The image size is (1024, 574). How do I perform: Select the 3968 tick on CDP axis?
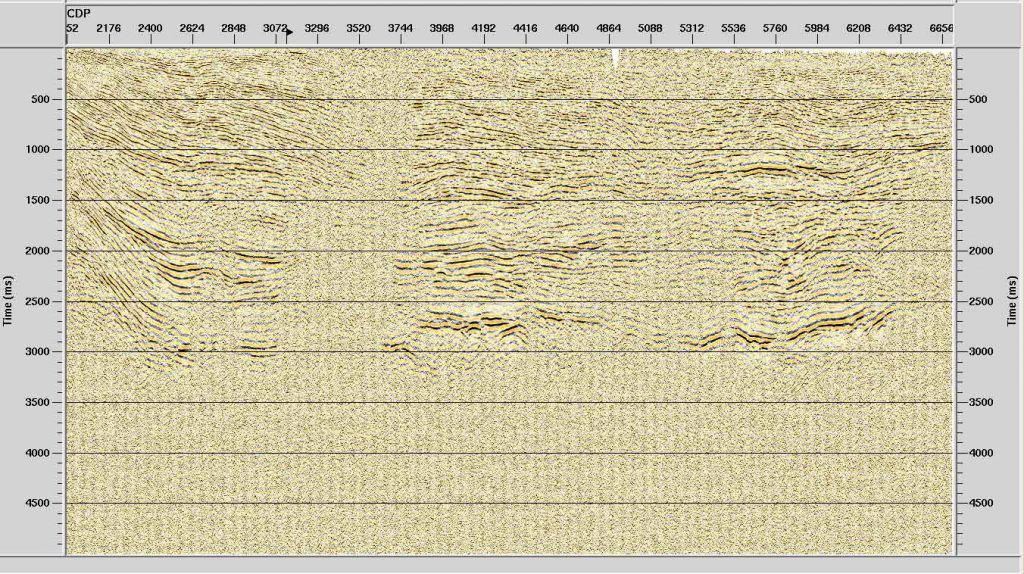click(x=441, y=29)
